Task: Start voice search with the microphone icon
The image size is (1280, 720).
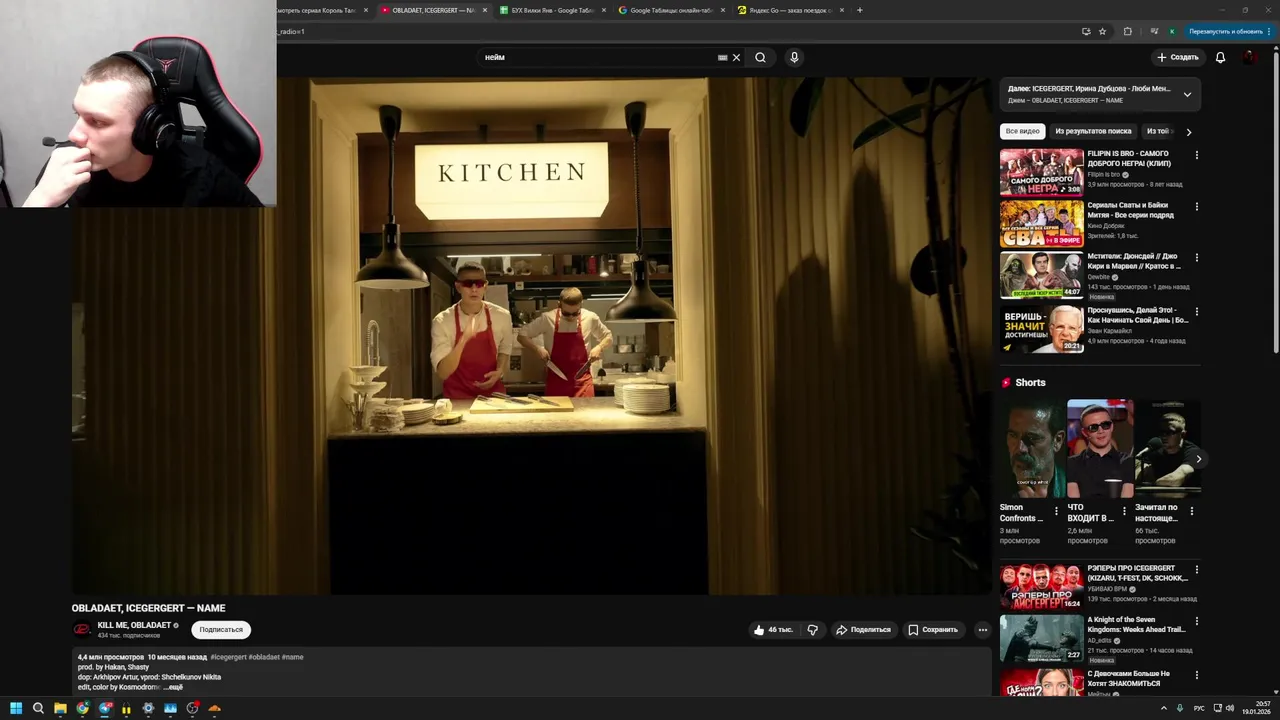Action: pos(794,57)
